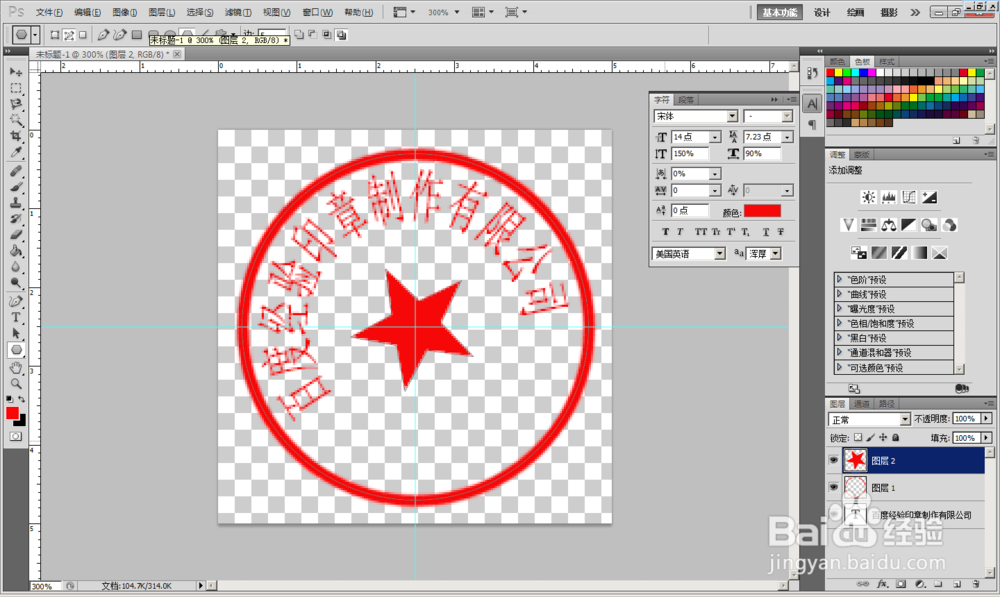The height and width of the screenshot is (597, 1000).
Task: Select the Lasso tool
Action: [16, 104]
